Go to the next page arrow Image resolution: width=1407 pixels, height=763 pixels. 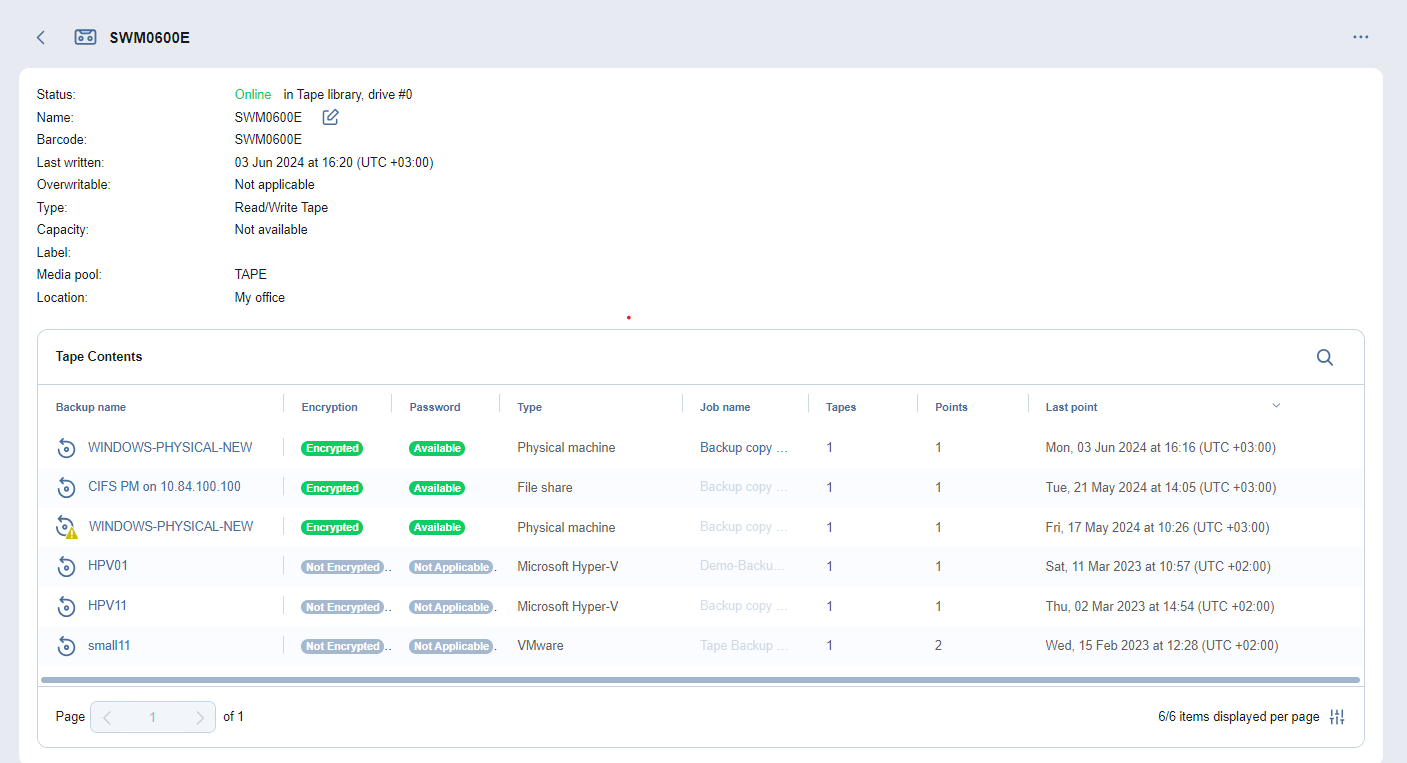[x=200, y=717]
